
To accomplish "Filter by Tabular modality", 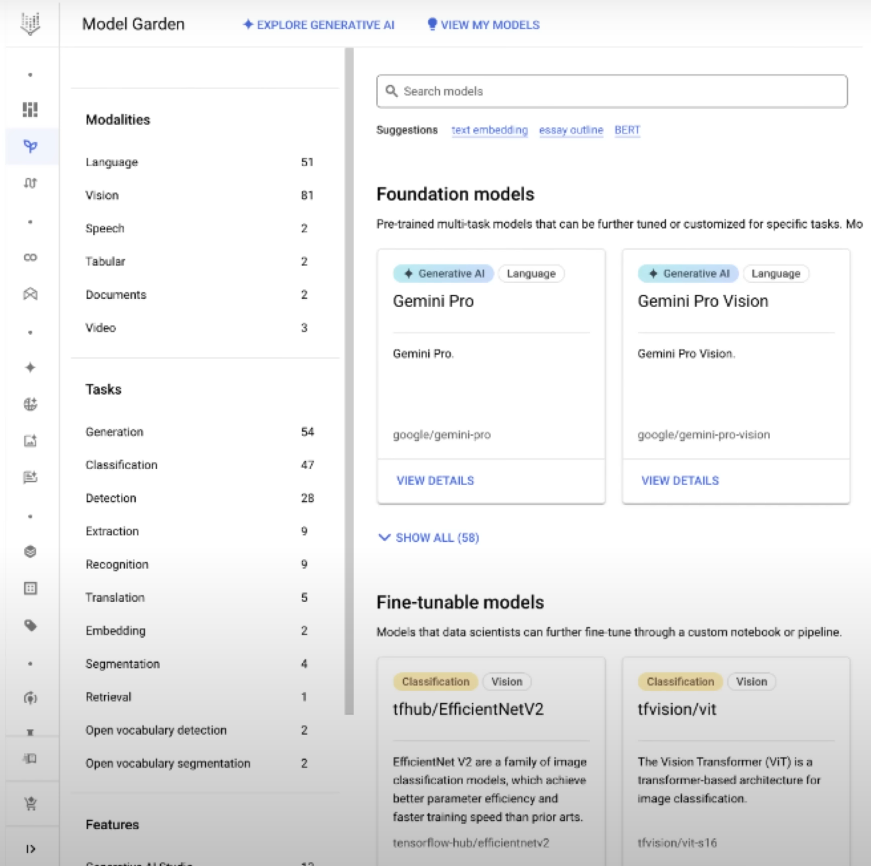I will pyautogui.click(x=199, y=261).
